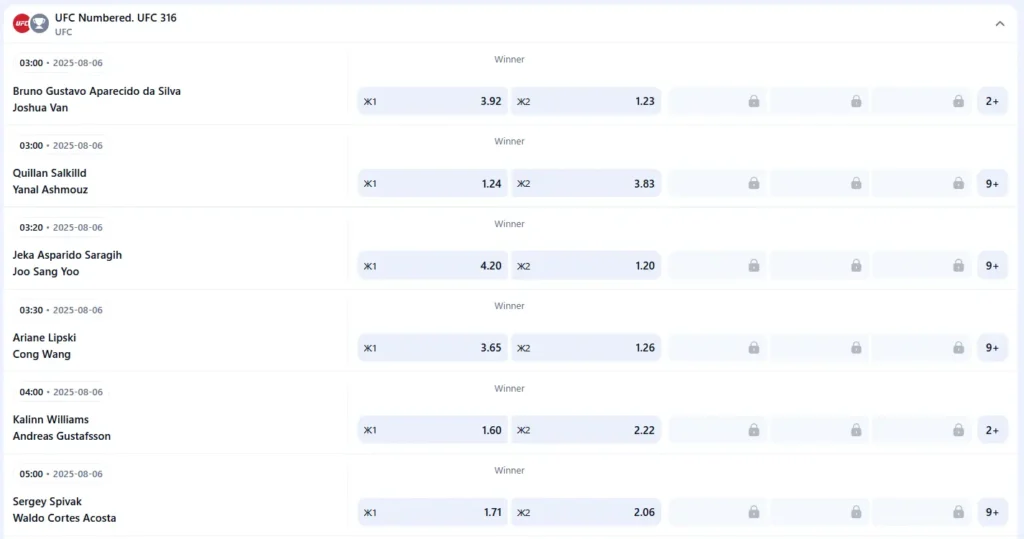Click the trophy icon beside the UFC logo

tap(39, 23)
